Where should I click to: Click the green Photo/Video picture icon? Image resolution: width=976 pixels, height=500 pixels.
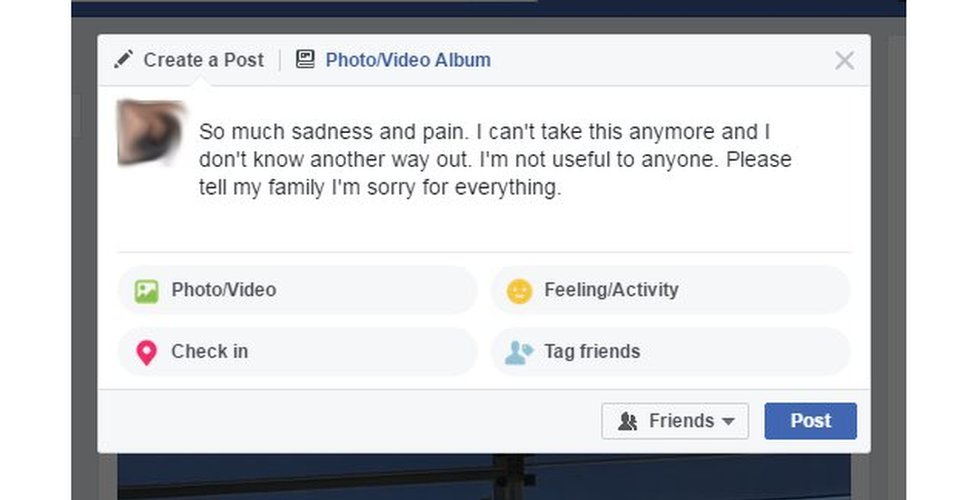click(x=147, y=291)
